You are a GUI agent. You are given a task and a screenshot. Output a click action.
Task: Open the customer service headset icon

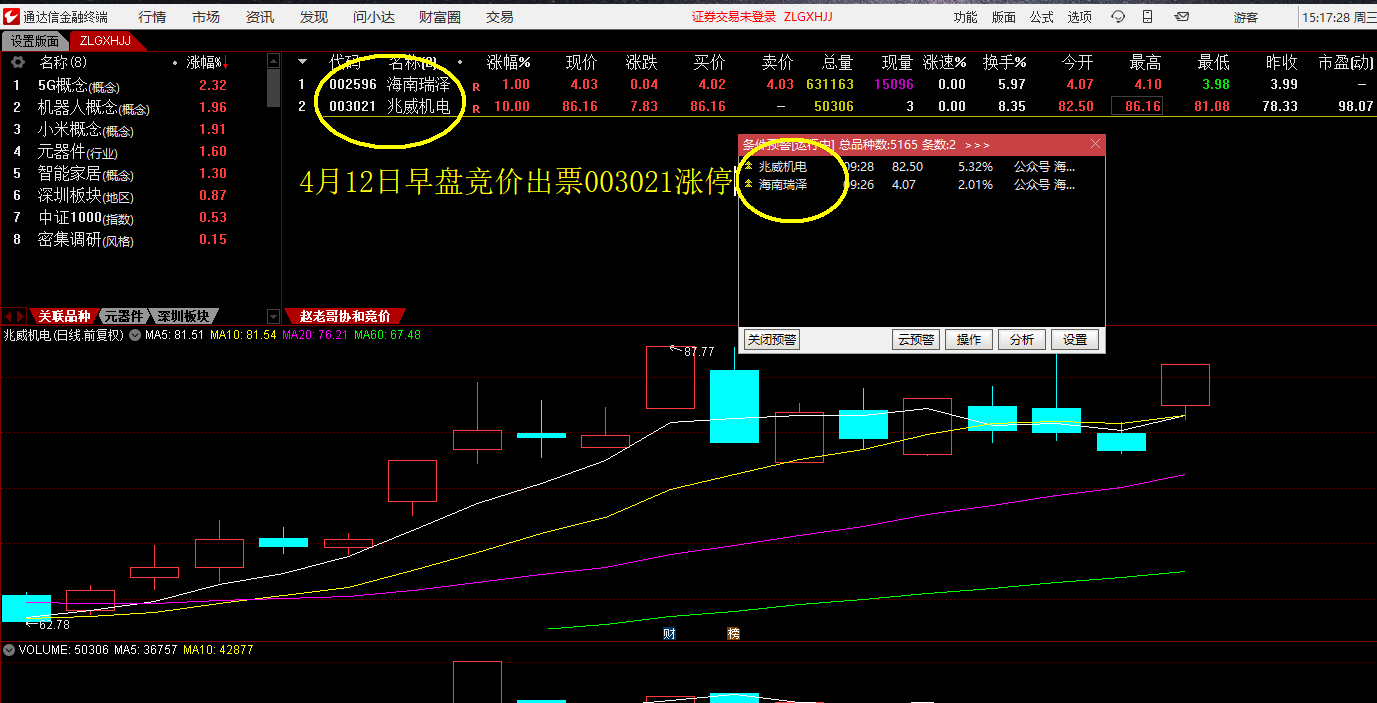click(1119, 17)
